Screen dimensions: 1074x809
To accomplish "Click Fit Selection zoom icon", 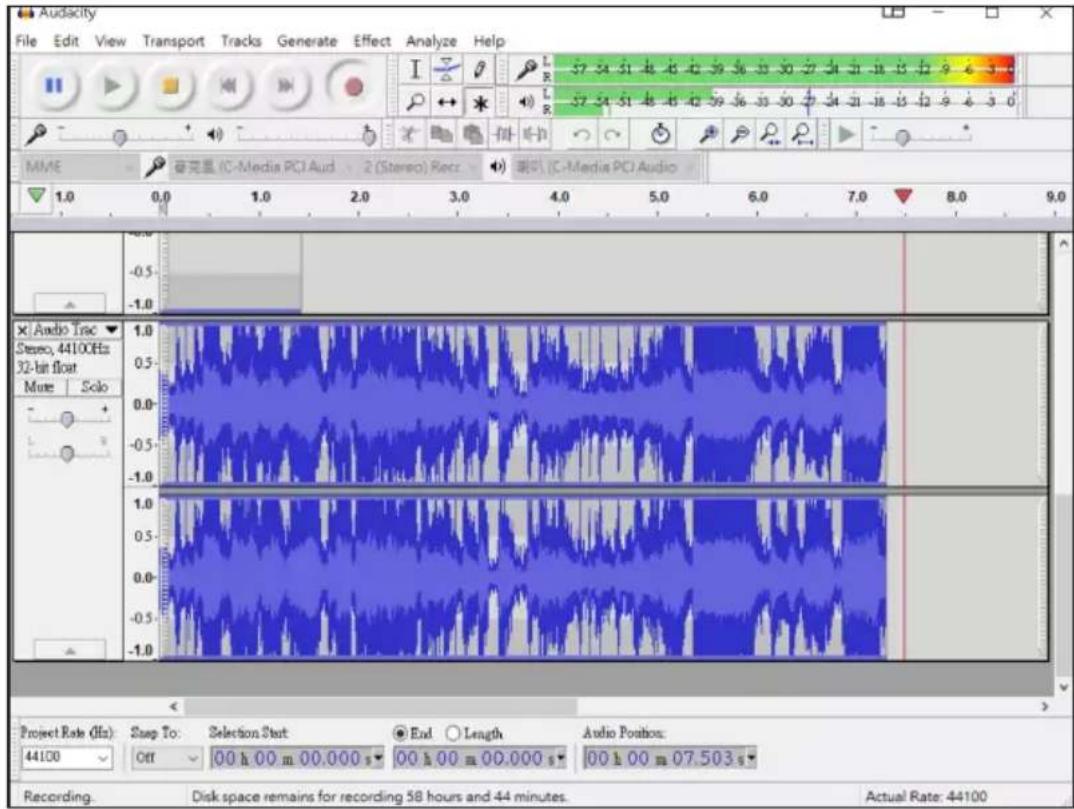I will tap(771, 134).
